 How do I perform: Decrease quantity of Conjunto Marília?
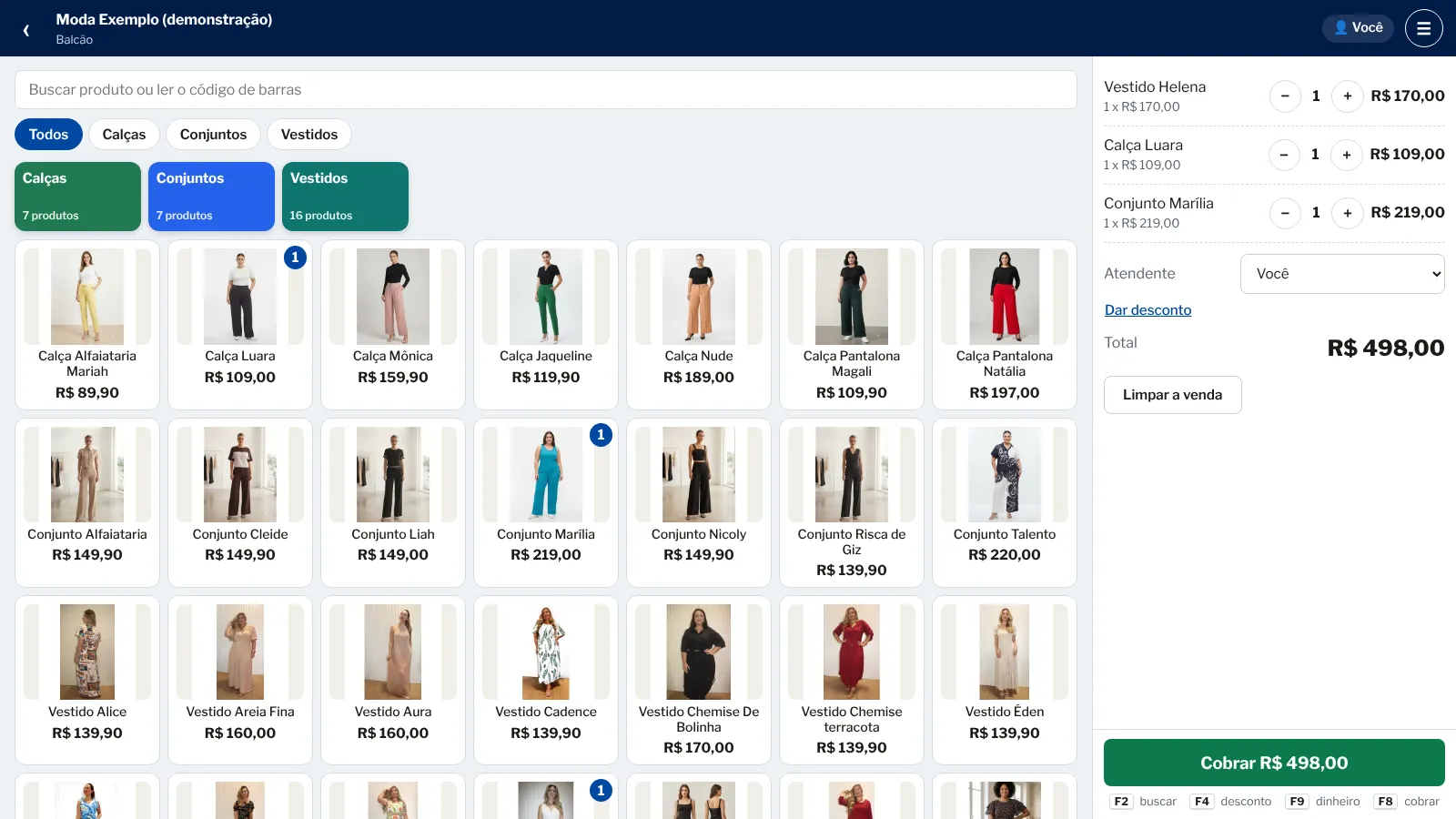point(1285,213)
